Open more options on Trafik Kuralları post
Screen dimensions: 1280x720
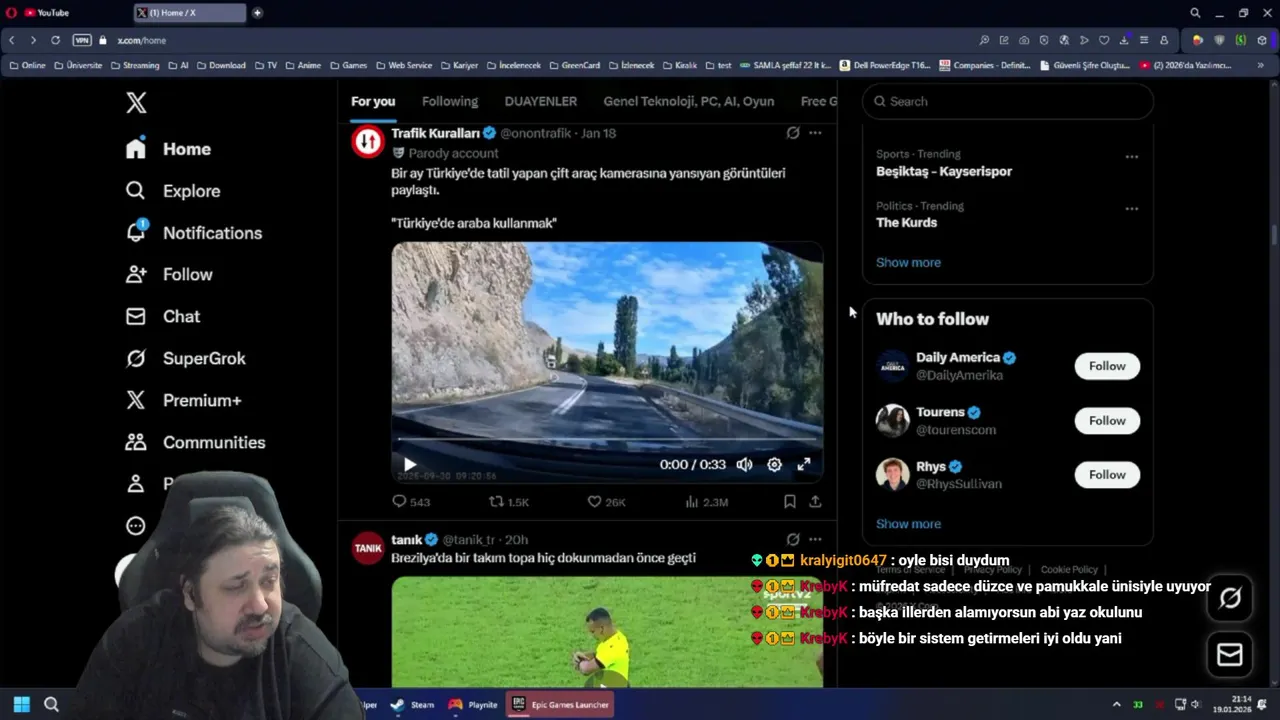[815, 133]
